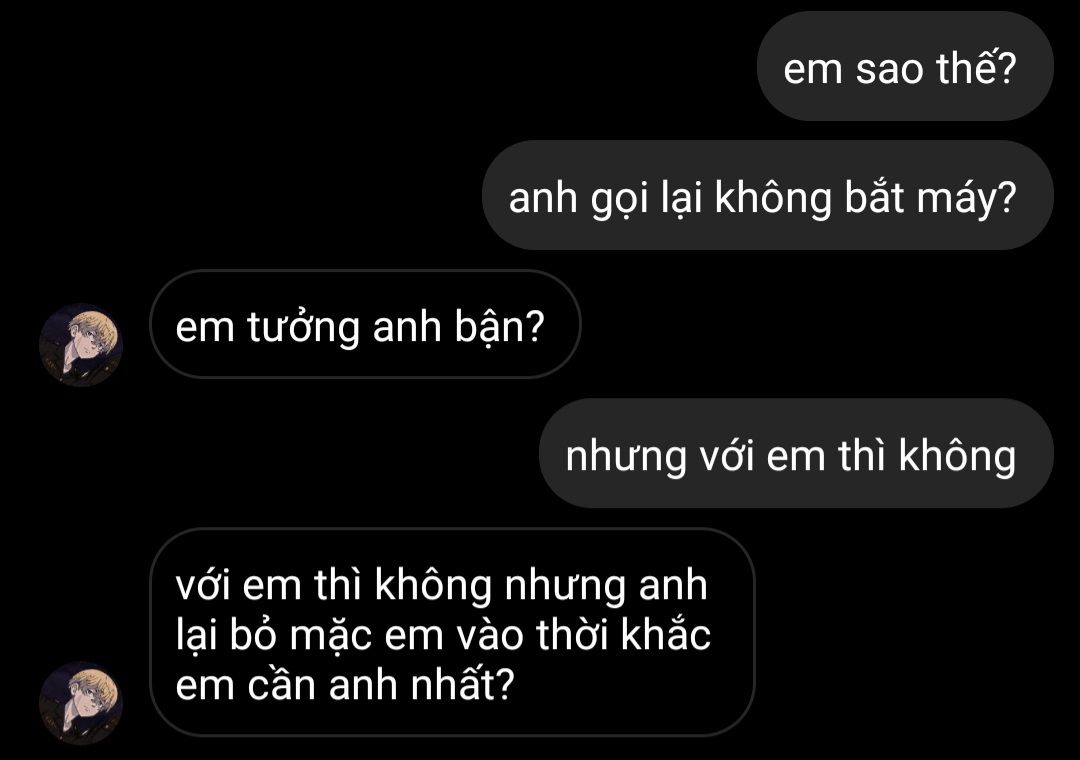Click the avatar beside "em tưởng anh bận?"

pos(81,345)
